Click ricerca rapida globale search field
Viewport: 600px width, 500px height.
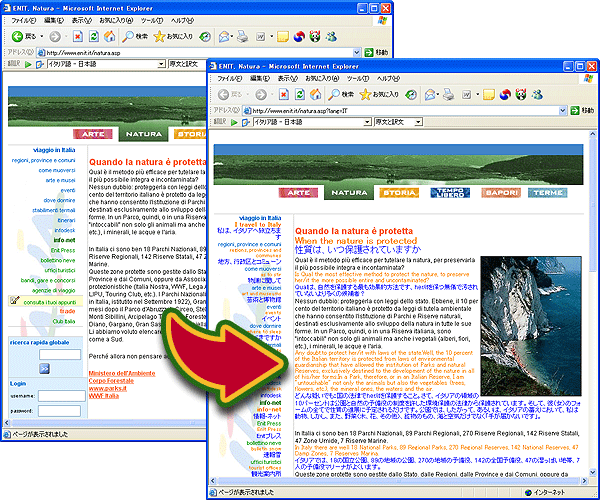pyautogui.click(x=60, y=355)
